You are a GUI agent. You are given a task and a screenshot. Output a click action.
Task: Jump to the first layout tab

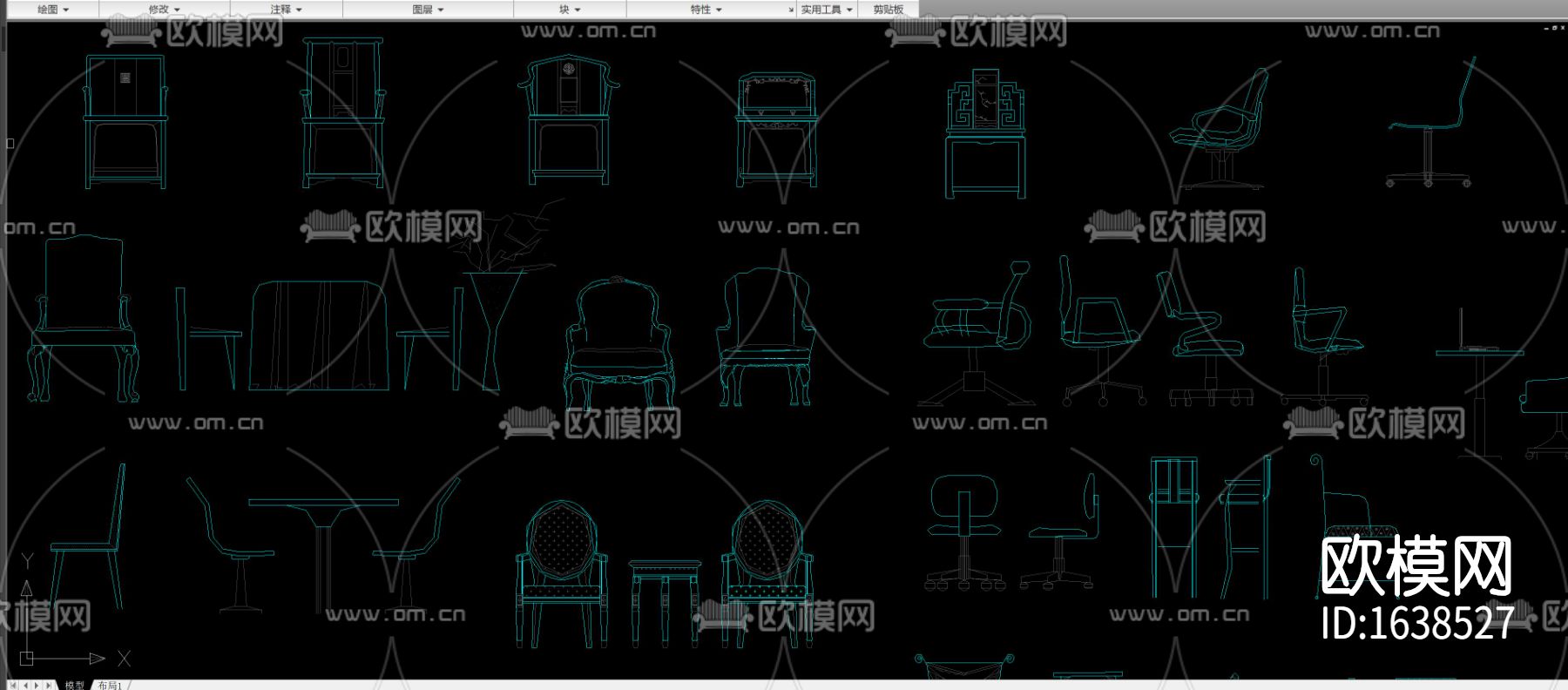(13, 685)
